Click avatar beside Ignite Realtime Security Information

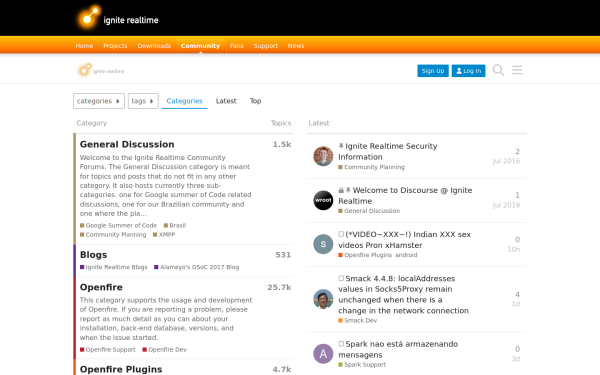(x=323, y=156)
